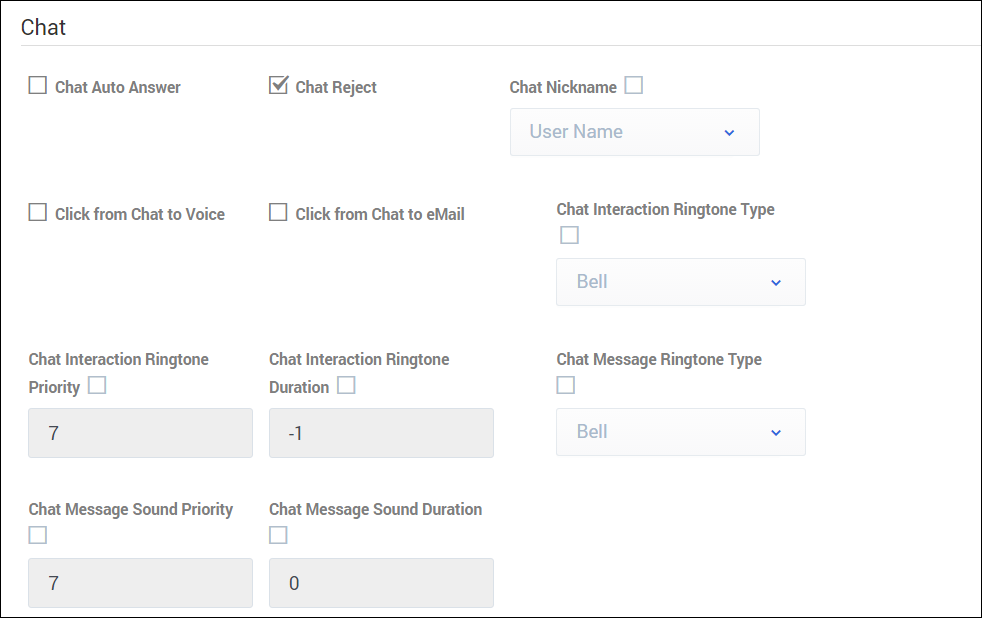The width and height of the screenshot is (982, 618).
Task: Focus the Chat Message Sound Duration field
Action: [x=381, y=583]
